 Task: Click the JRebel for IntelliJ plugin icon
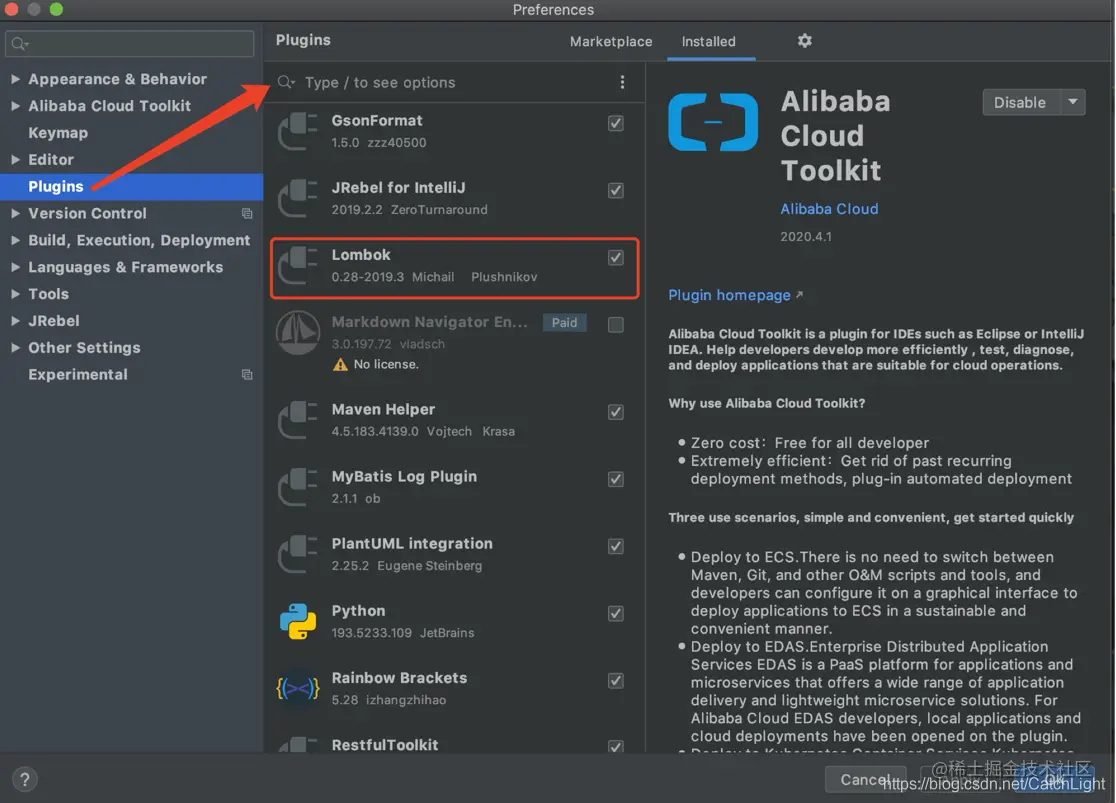click(x=298, y=199)
